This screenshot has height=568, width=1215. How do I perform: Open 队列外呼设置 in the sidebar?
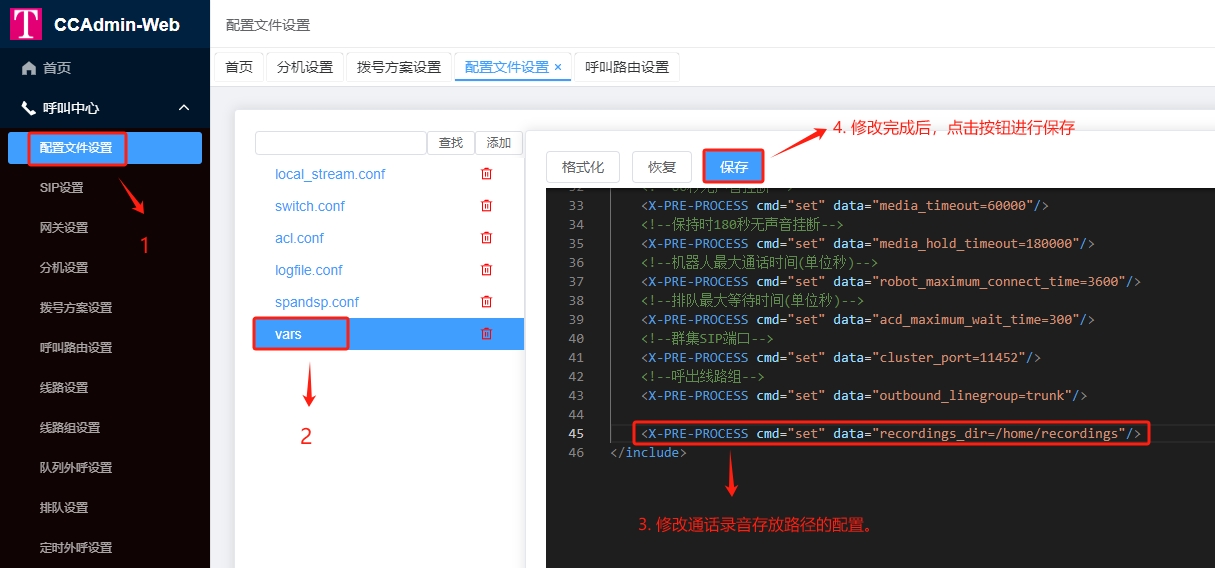click(105, 468)
